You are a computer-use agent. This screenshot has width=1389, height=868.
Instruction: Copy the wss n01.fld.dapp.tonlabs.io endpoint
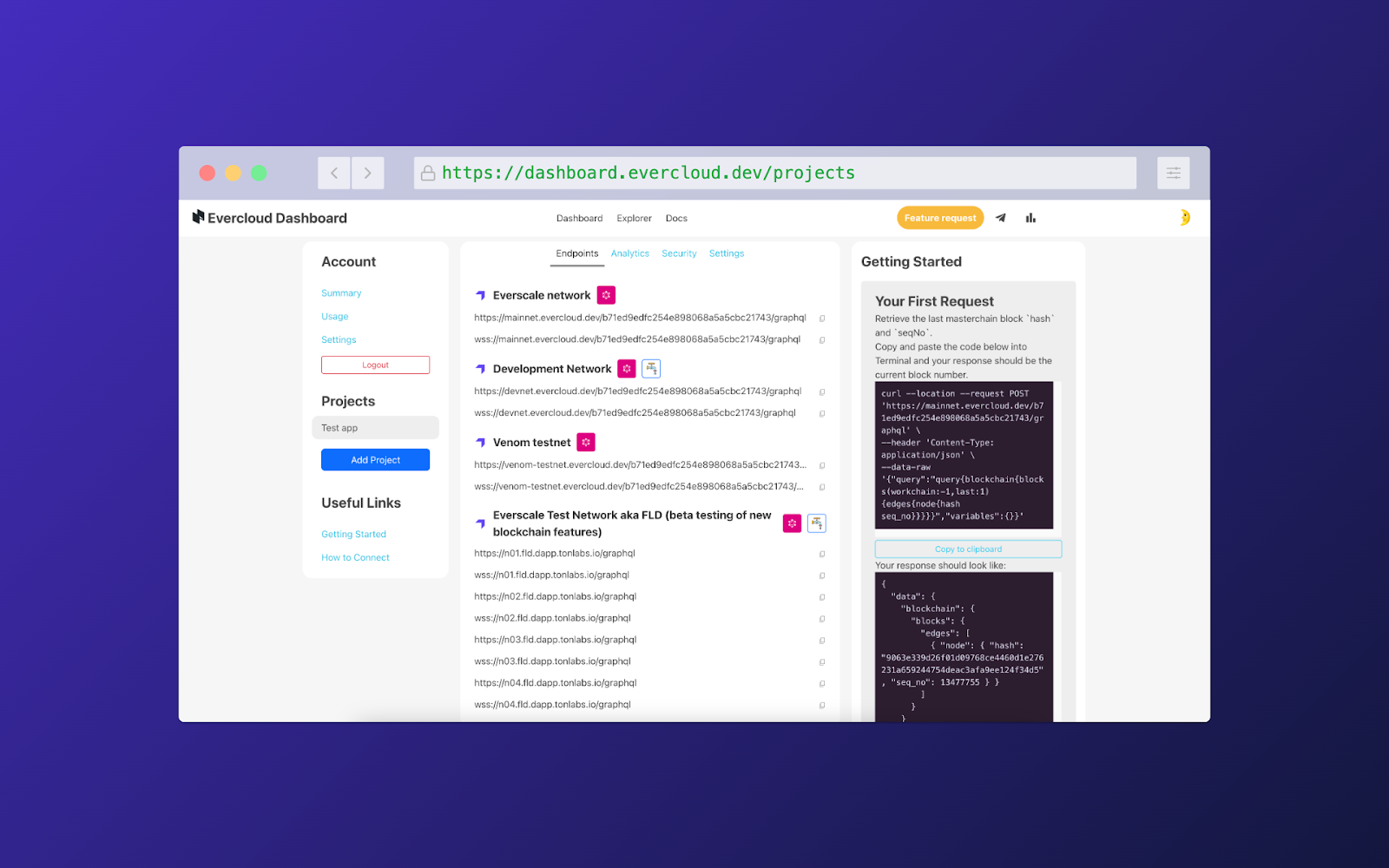tap(822, 576)
